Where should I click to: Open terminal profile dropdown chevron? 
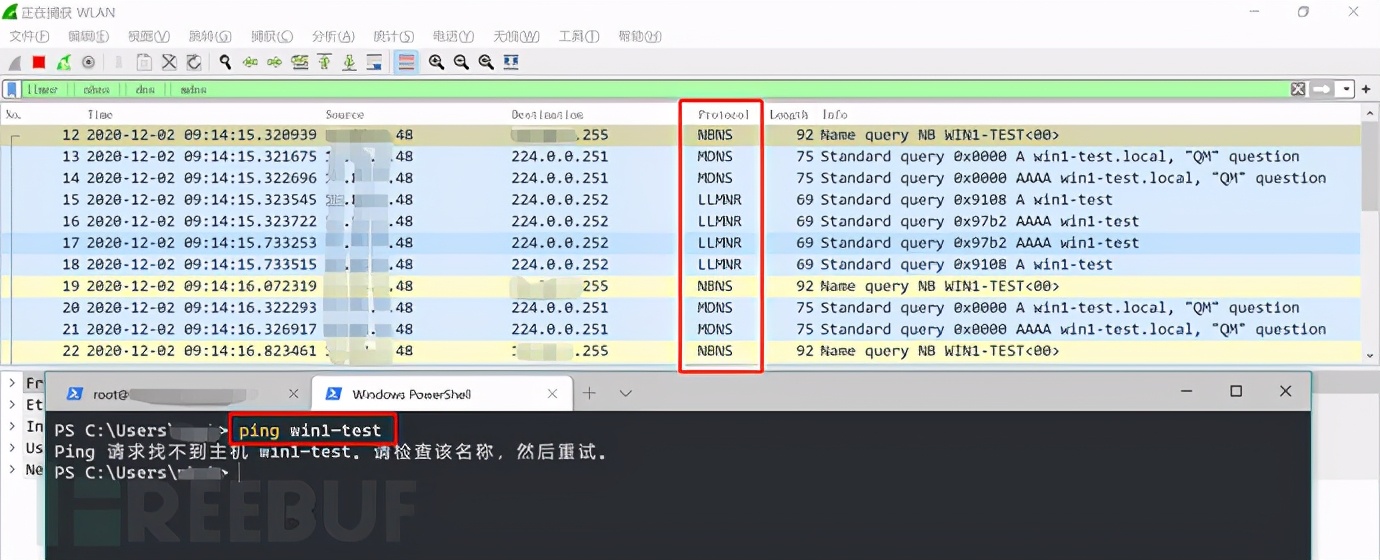(625, 393)
